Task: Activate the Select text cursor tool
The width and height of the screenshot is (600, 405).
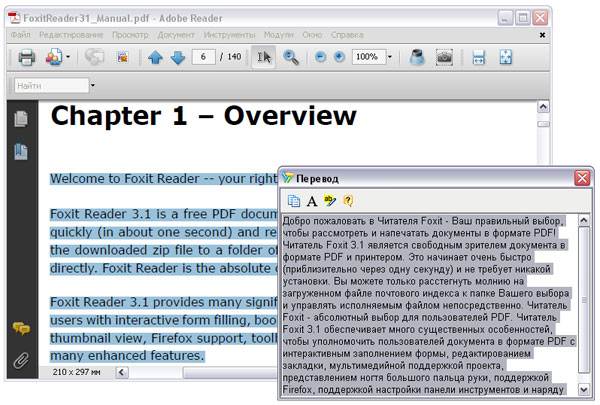Action: coord(264,57)
